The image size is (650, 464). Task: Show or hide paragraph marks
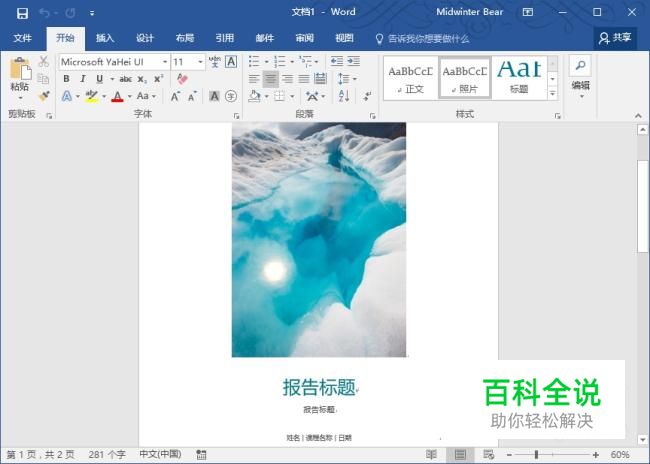[x=367, y=96]
